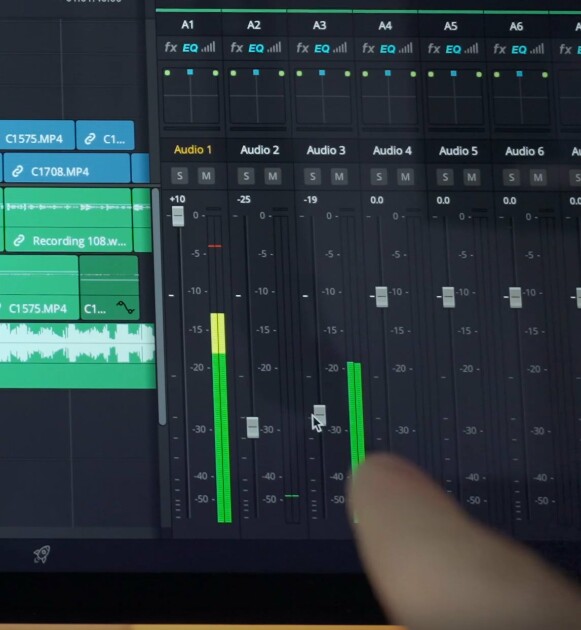
Task: Mute the Audio 4 track
Action: (405, 176)
